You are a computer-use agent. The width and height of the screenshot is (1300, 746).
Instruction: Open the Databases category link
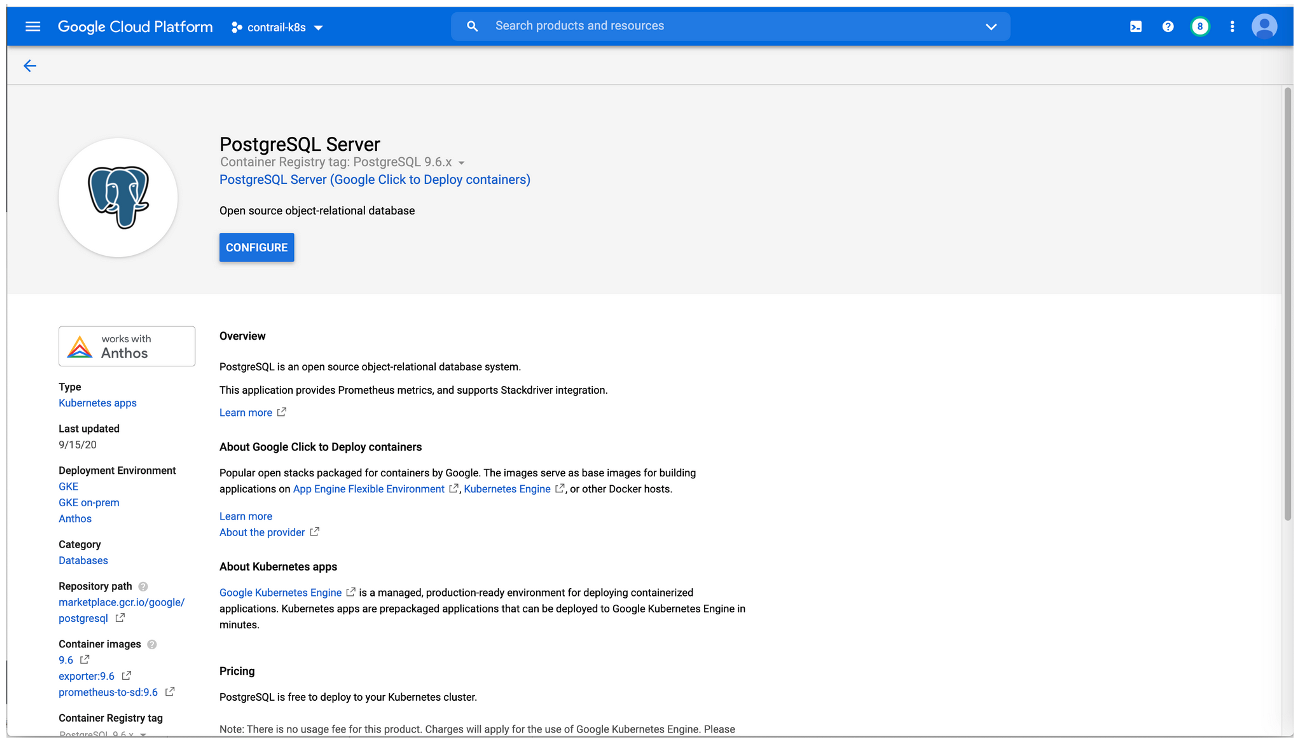[84, 561]
